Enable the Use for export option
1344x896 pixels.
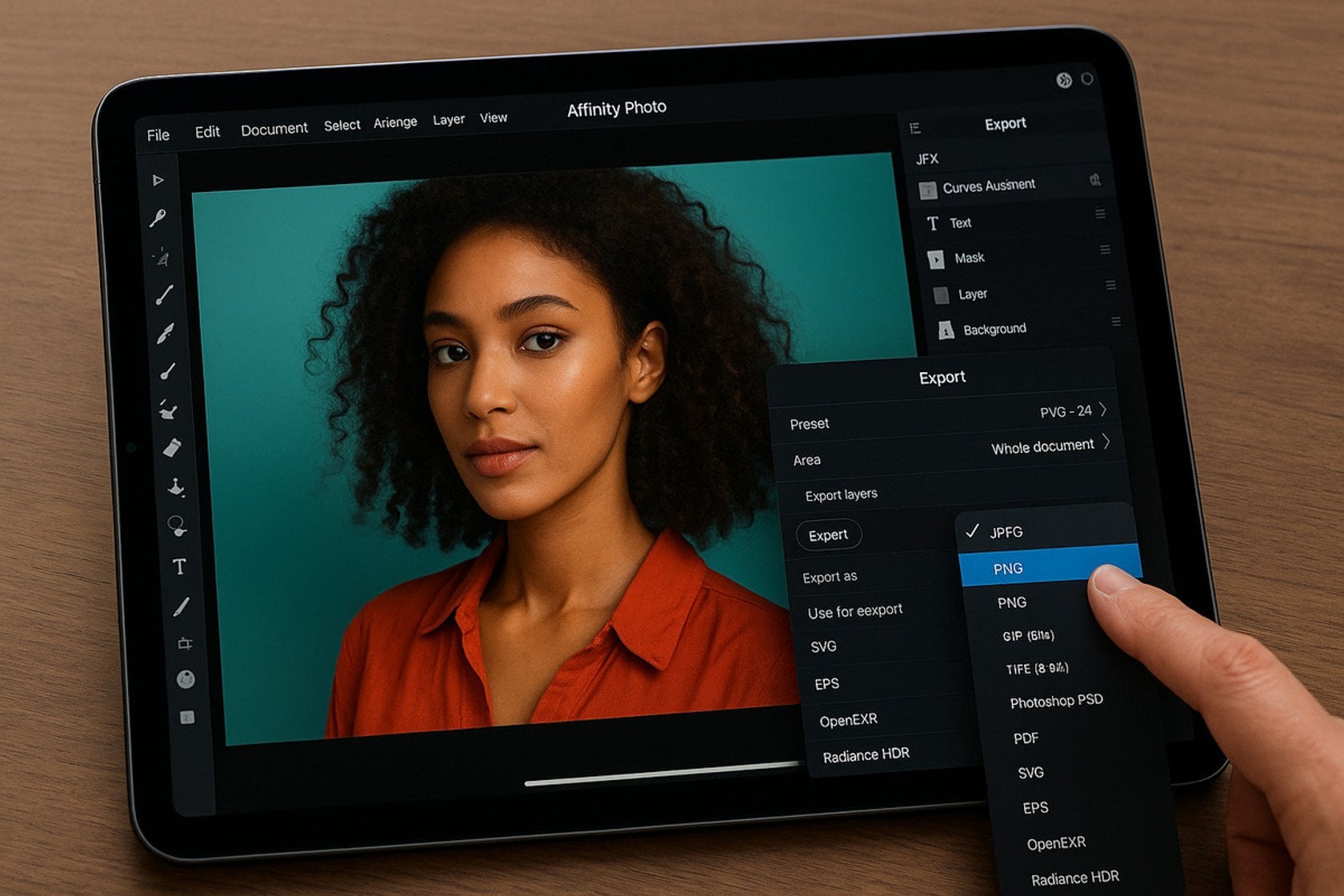(x=855, y=610)
